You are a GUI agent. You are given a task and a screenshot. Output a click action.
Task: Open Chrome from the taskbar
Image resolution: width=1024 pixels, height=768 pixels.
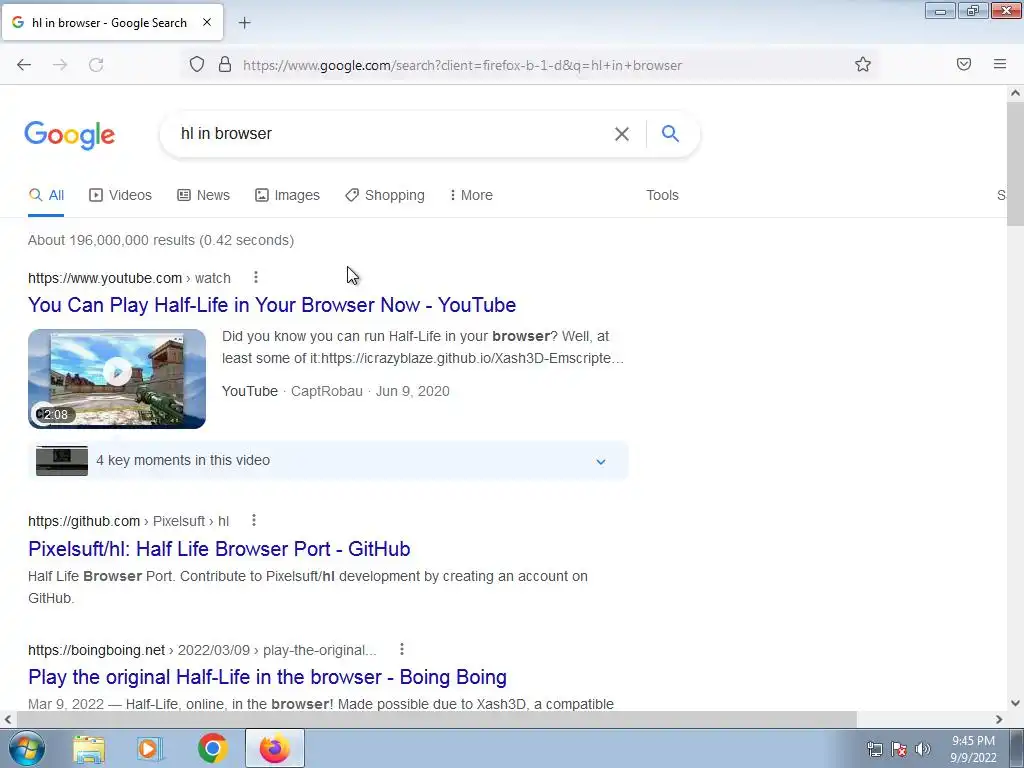pyautogui.click(x=212, y=748)
